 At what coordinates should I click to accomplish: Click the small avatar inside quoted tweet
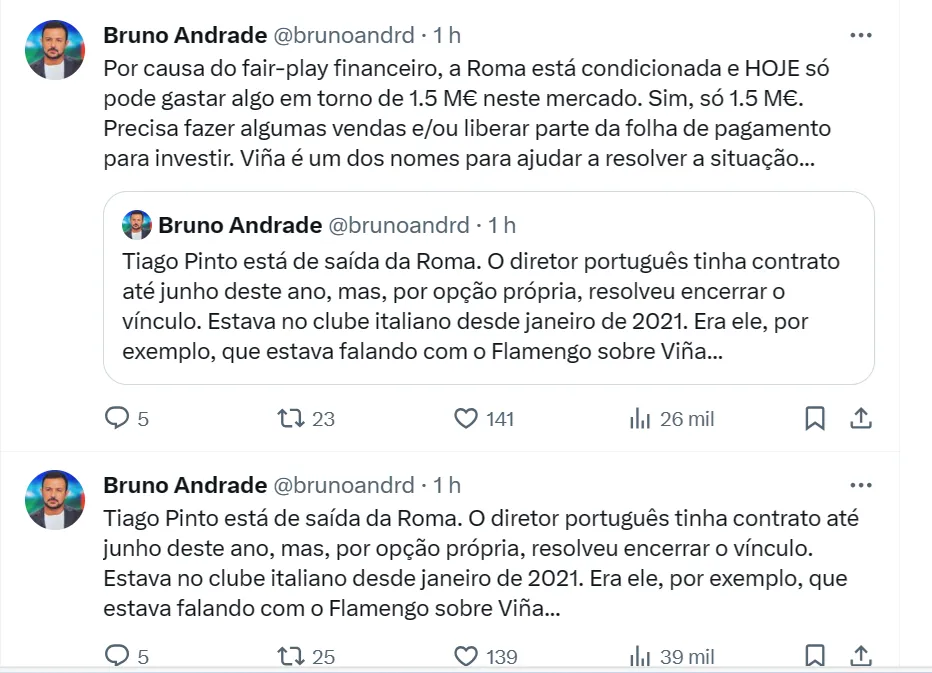click(x=137, y=225)
